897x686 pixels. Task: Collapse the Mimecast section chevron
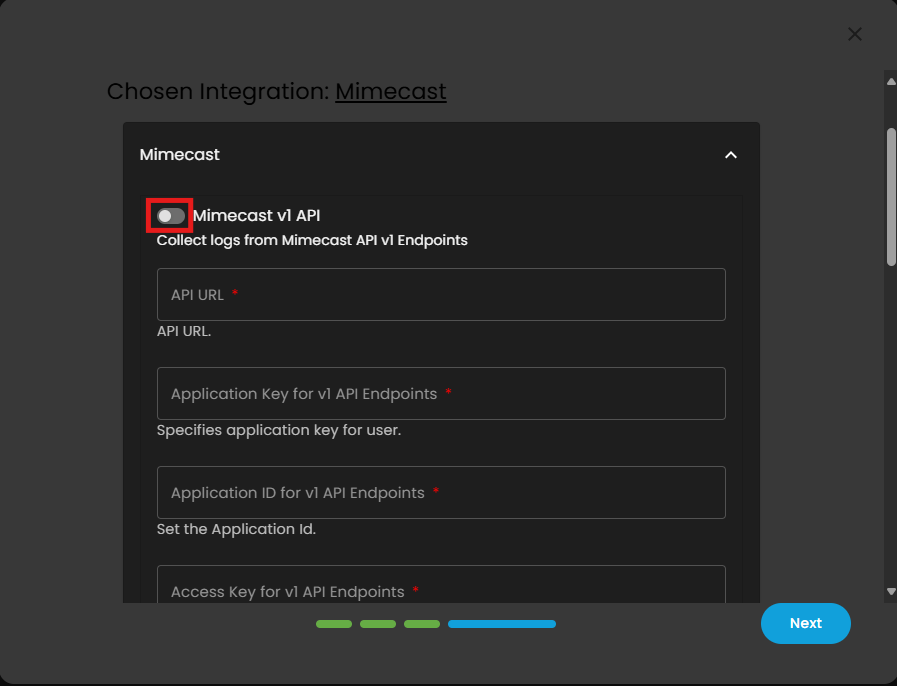[731, 155]
